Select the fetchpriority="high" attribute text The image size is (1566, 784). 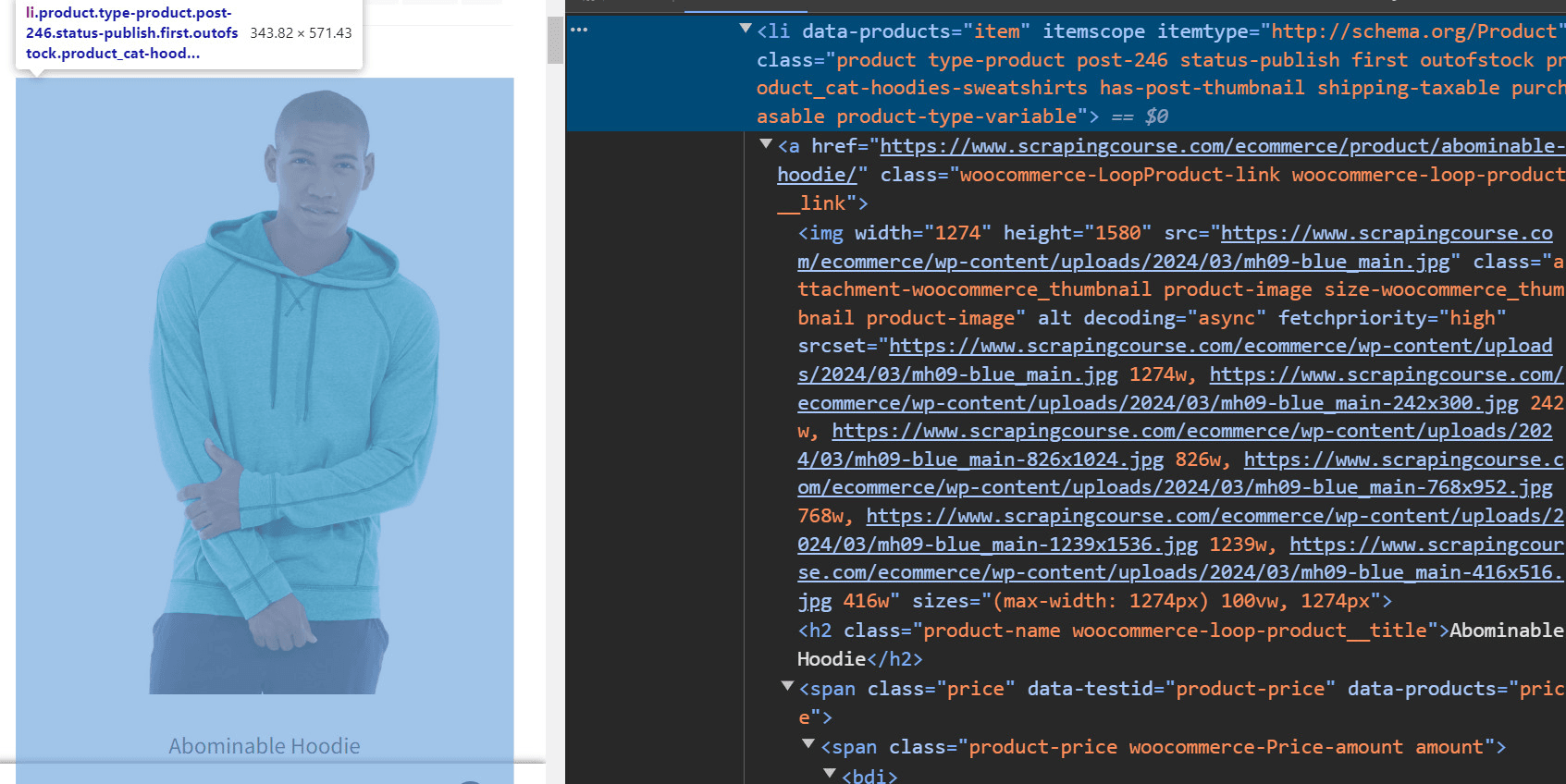pos(1392,318)
